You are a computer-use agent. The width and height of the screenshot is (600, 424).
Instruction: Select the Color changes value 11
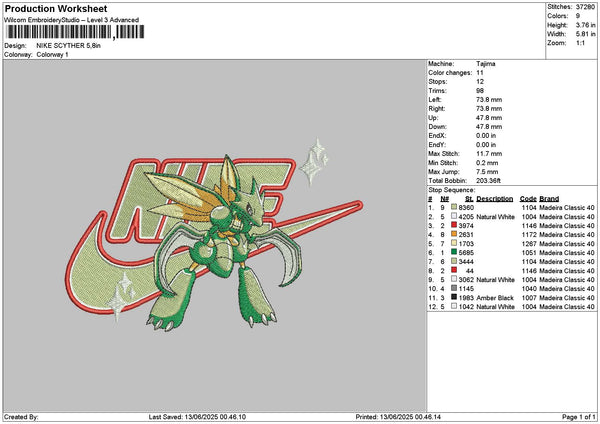[480, 73]
